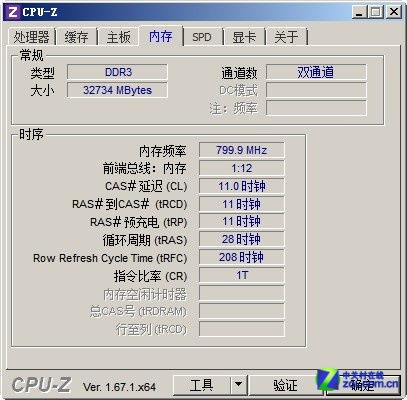Screen dimensions: 407x400
Task: Expand the 工具 dropdown arrow
Action: 238,385
